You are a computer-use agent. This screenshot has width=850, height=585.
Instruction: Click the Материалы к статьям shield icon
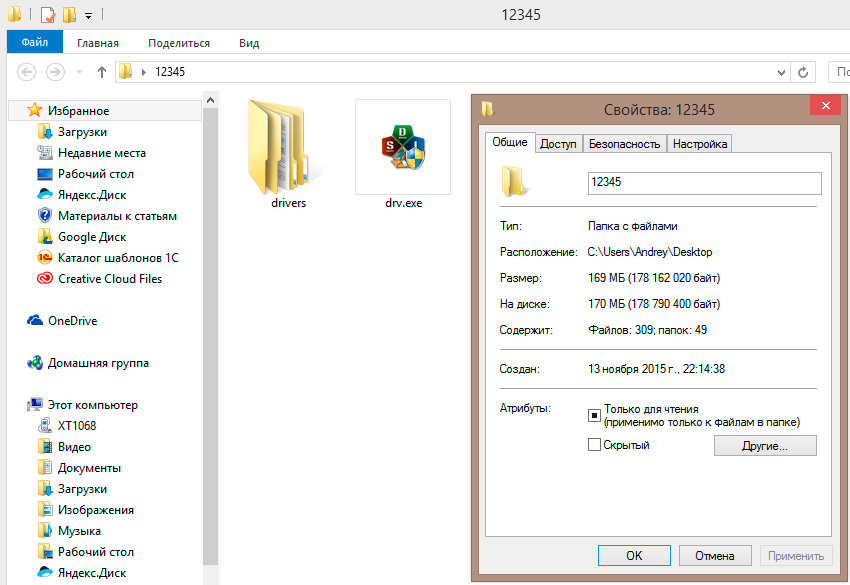(44, 216)
